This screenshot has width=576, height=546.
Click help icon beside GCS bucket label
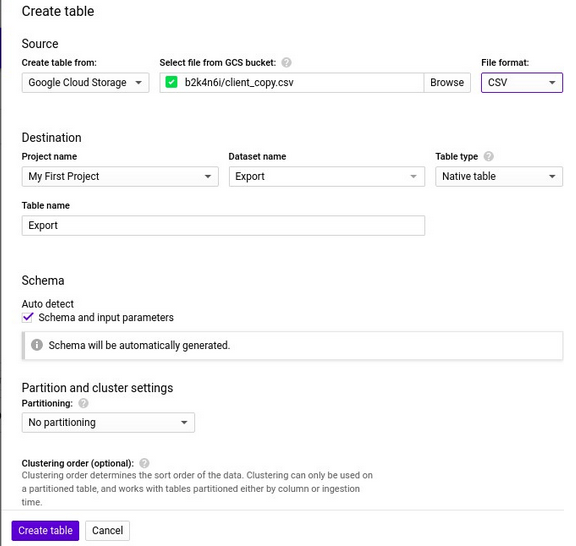point(286,62)
